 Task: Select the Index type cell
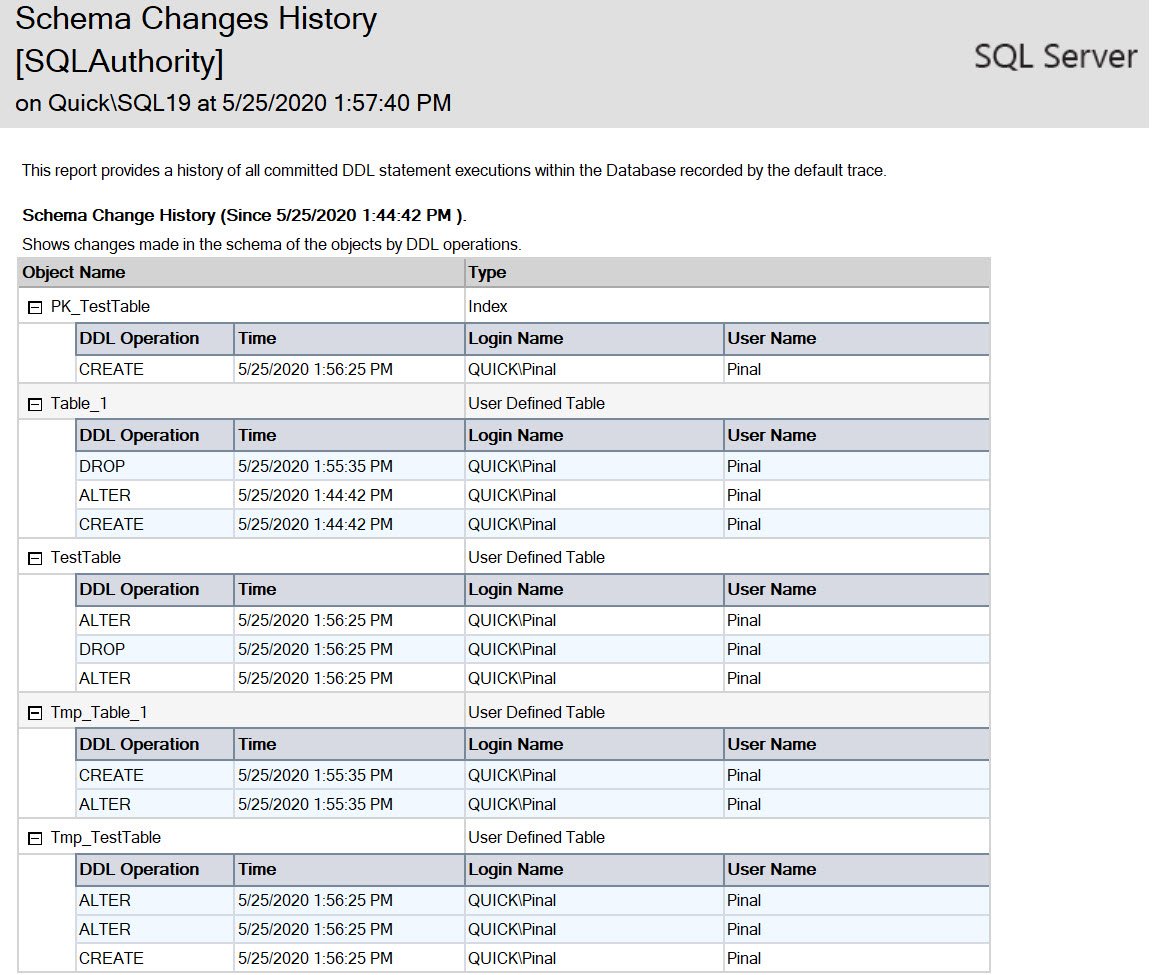(488, 306)
